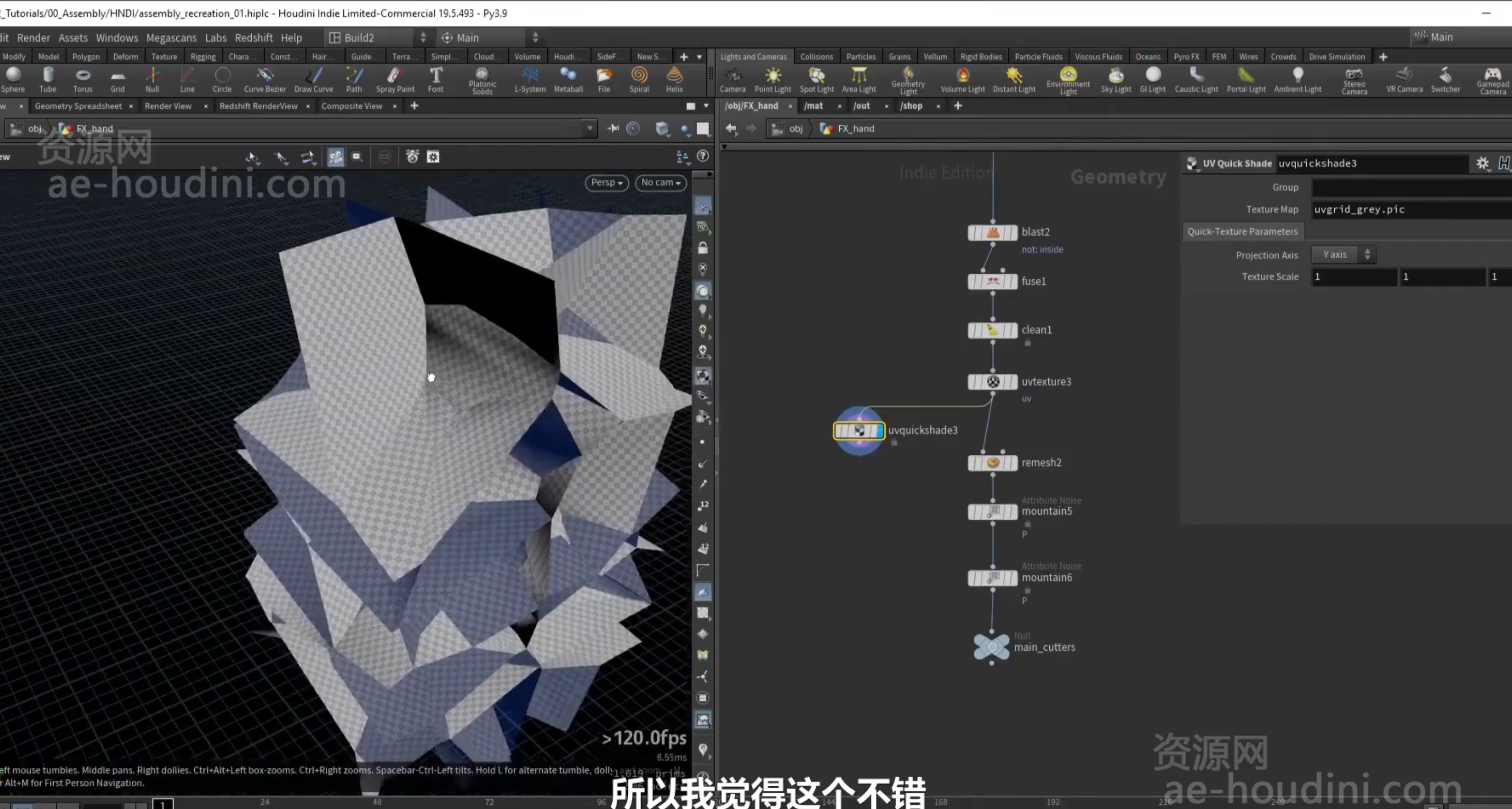Open the Persp viewport dropdown
The width and height of the screenshot is (1512, 809).
[606, 183]
